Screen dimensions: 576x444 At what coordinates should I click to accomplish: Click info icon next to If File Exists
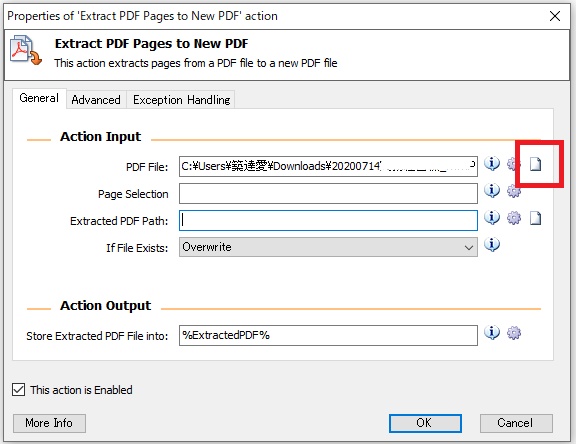coord(492,245)
